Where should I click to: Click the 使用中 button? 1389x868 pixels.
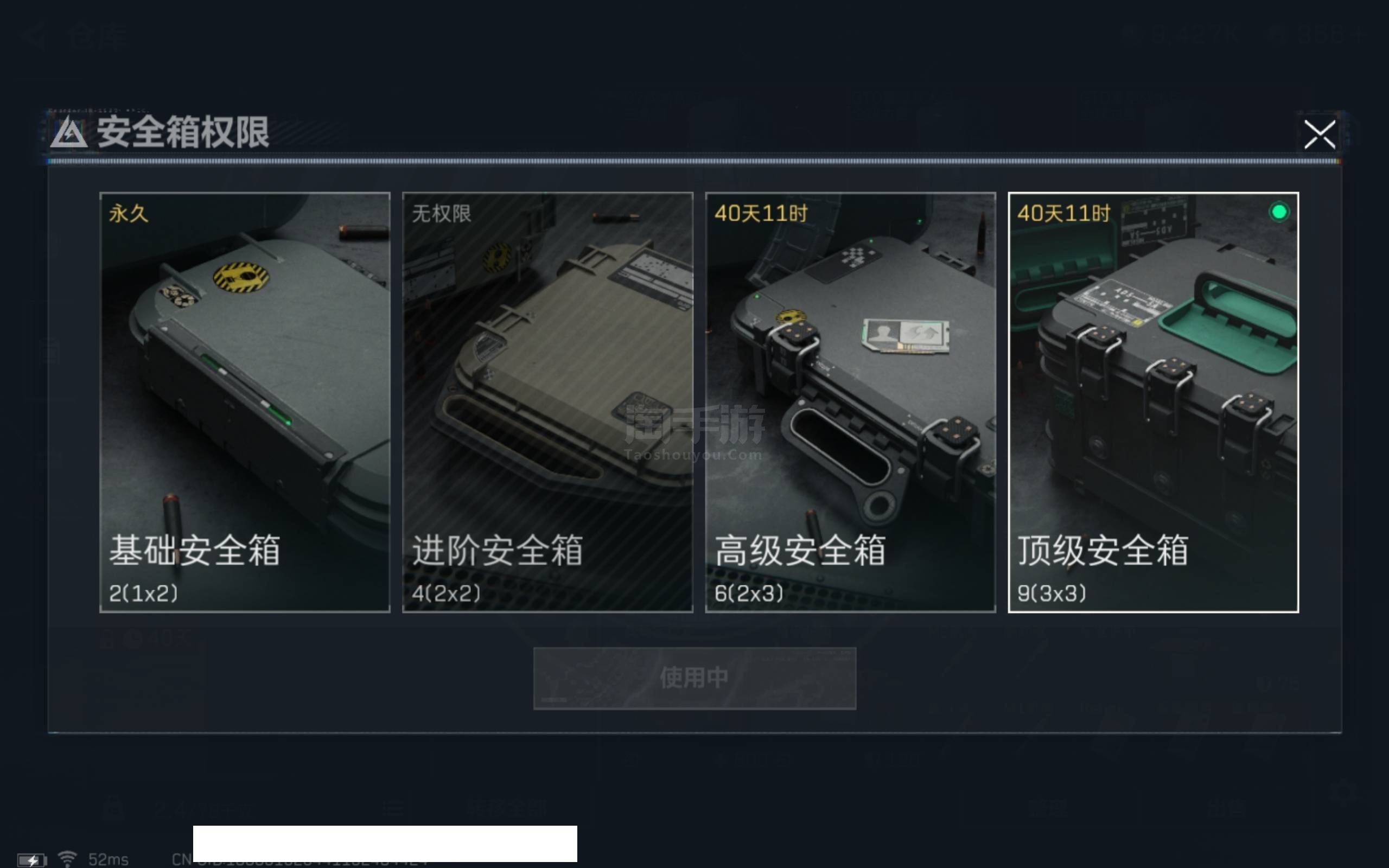pyautogui.click(x=694, y=678)
